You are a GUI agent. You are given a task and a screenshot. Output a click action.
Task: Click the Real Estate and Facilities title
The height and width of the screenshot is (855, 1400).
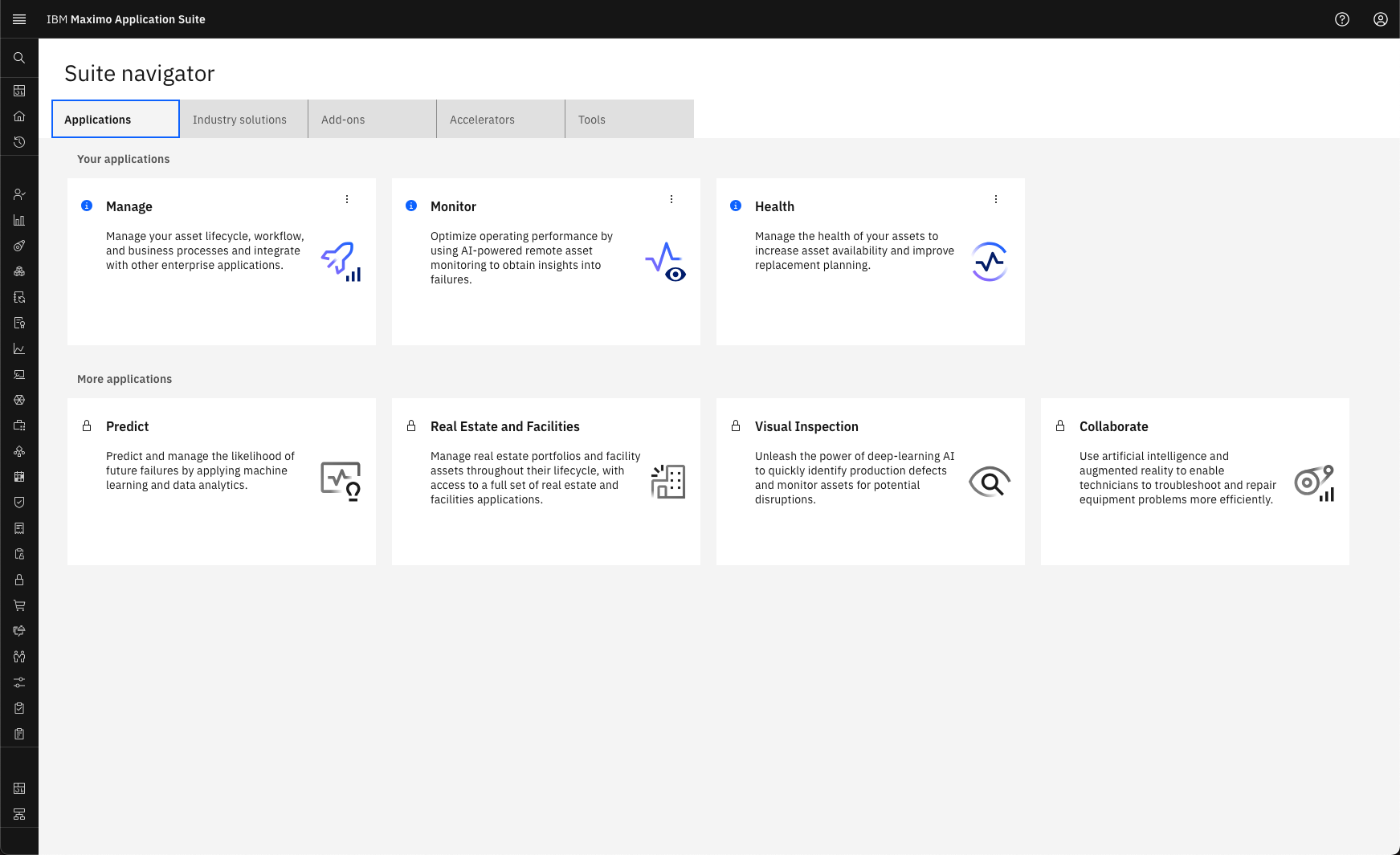tap(505, 426)
